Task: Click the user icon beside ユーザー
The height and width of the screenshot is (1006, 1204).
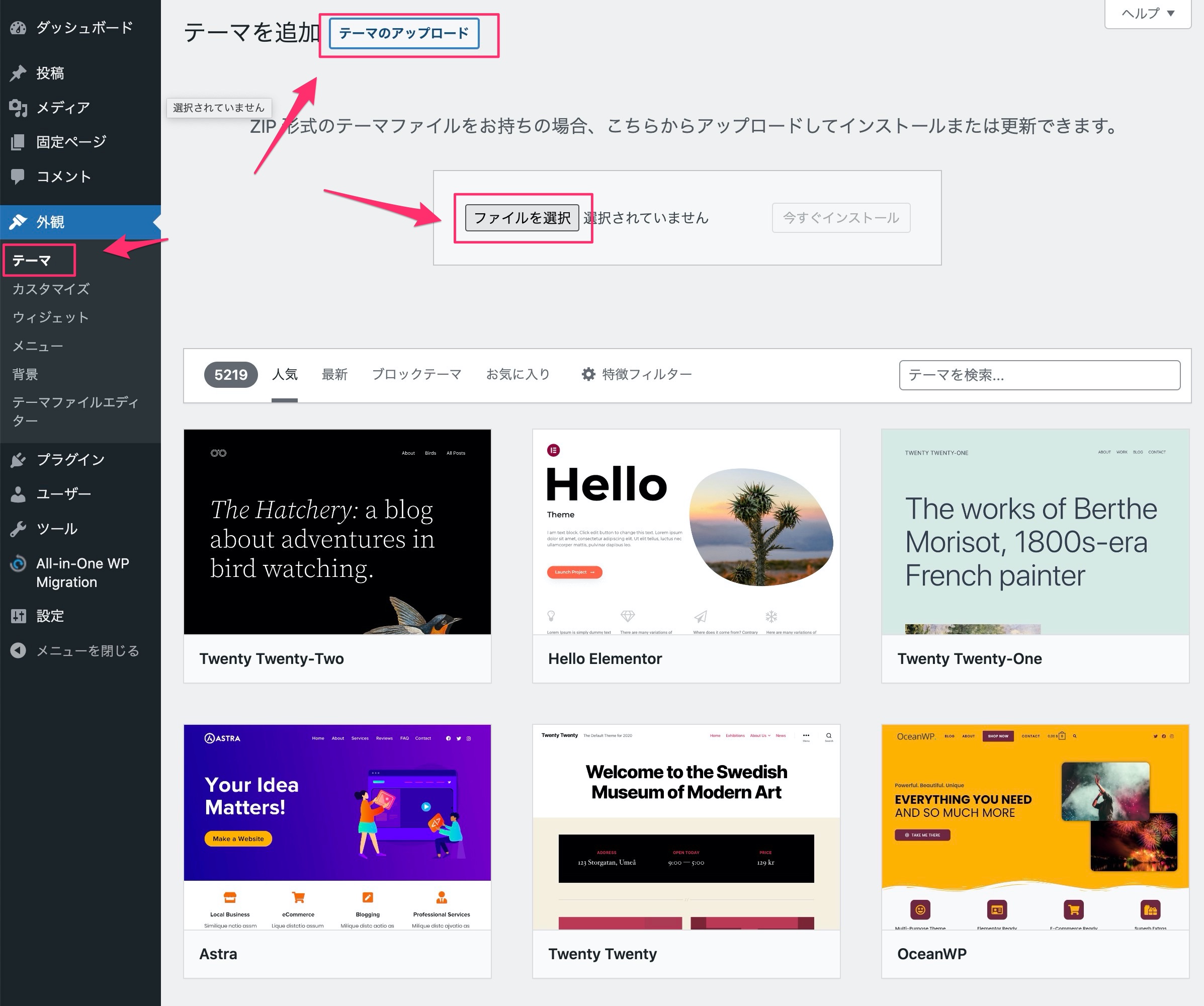Action: pyautogui.click(x=18, y=494)
